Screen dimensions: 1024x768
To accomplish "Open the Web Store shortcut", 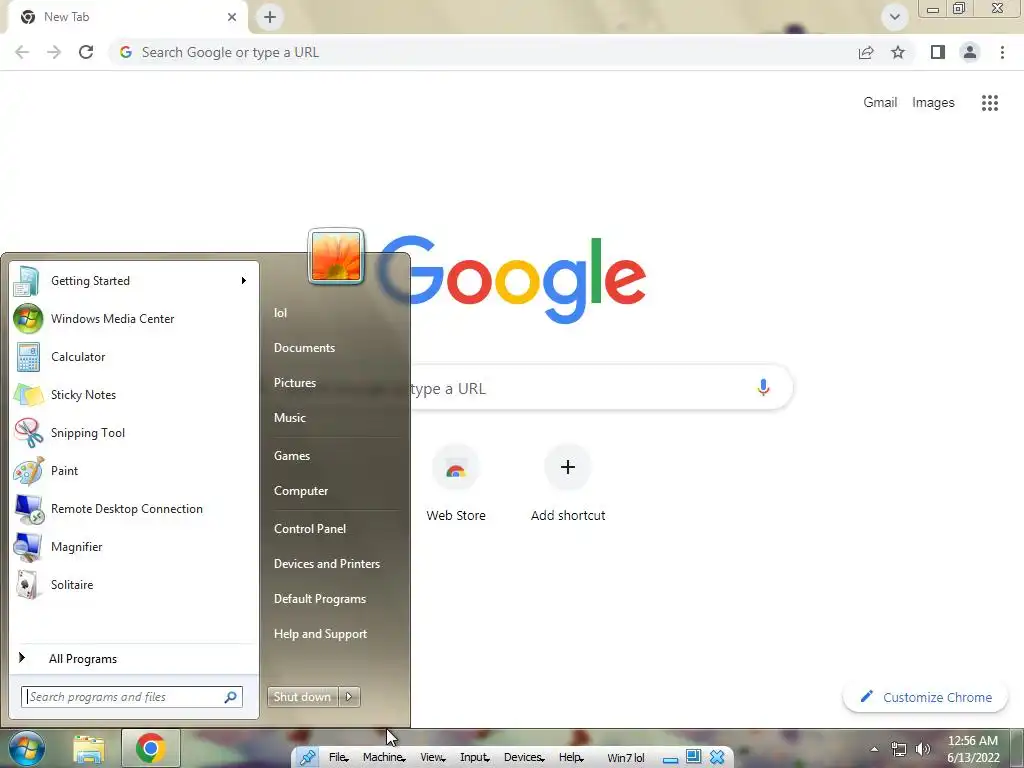I will coord(456,485).
